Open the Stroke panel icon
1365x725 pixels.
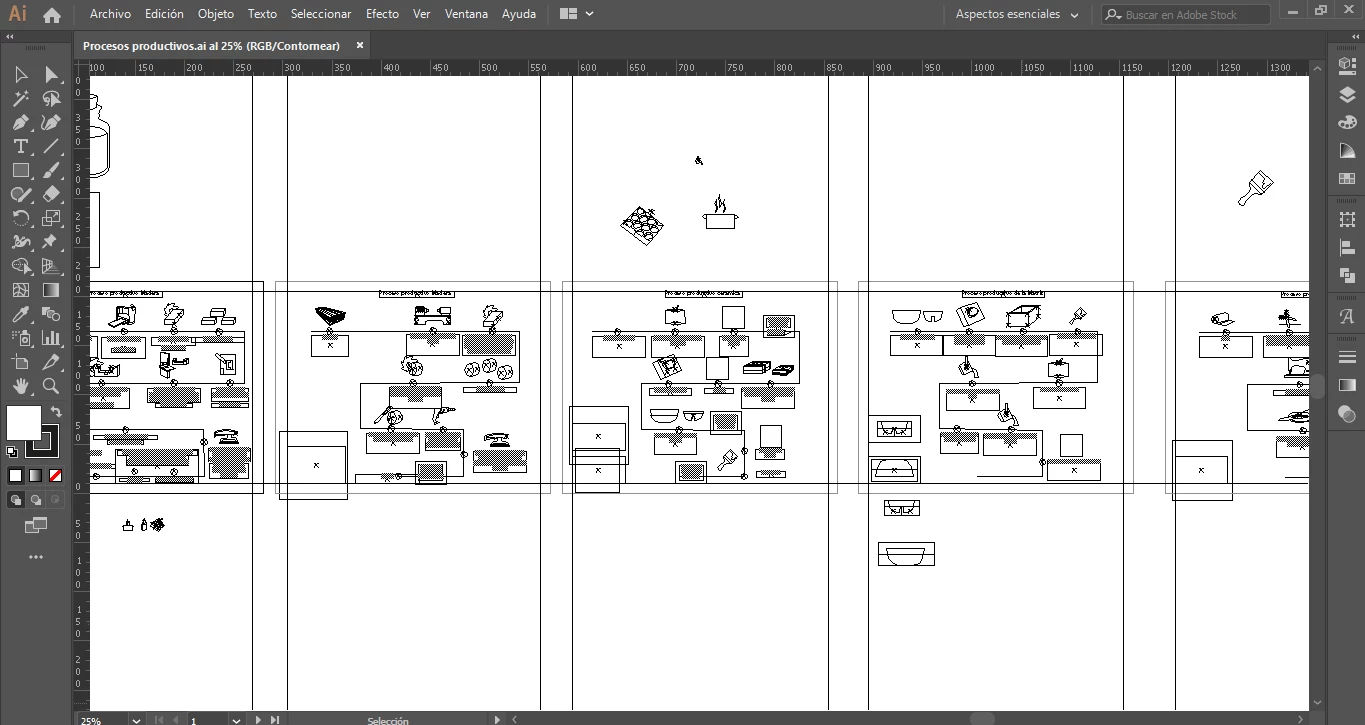[x=1347, y=357]
